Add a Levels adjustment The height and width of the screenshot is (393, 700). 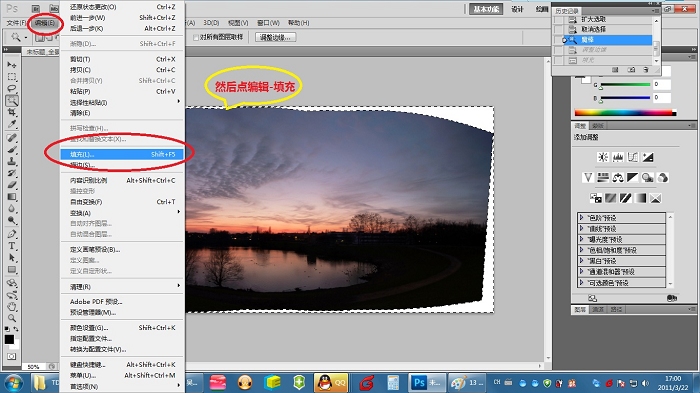[618, 157]
